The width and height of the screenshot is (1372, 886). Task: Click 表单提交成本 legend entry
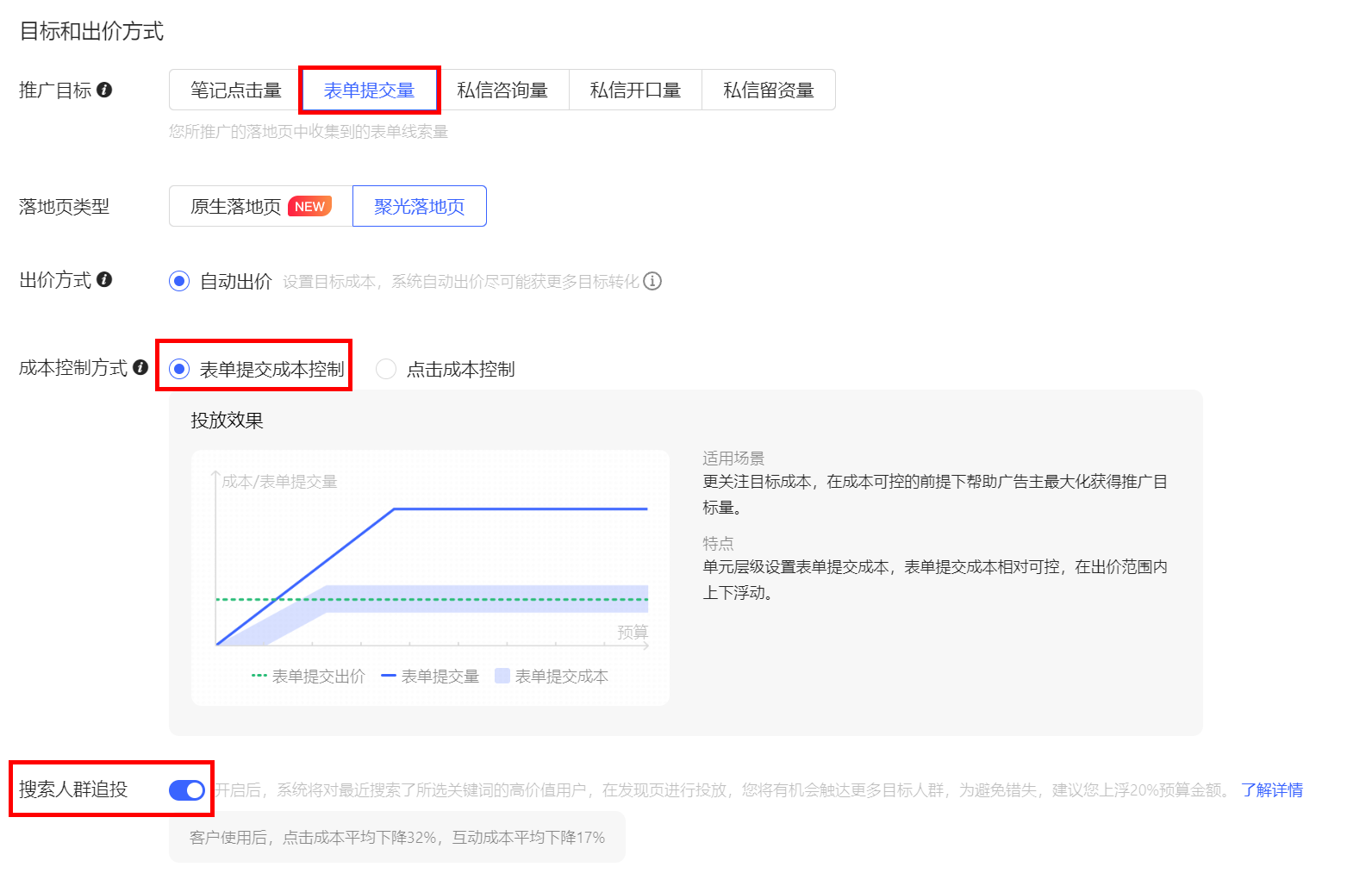coord(552,677)
